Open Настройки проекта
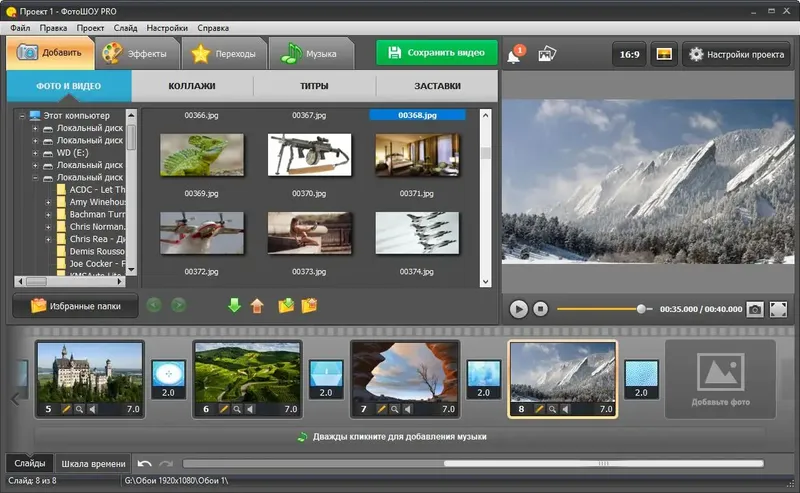This screenshot has width=800, height=493. tap(736, 54)
